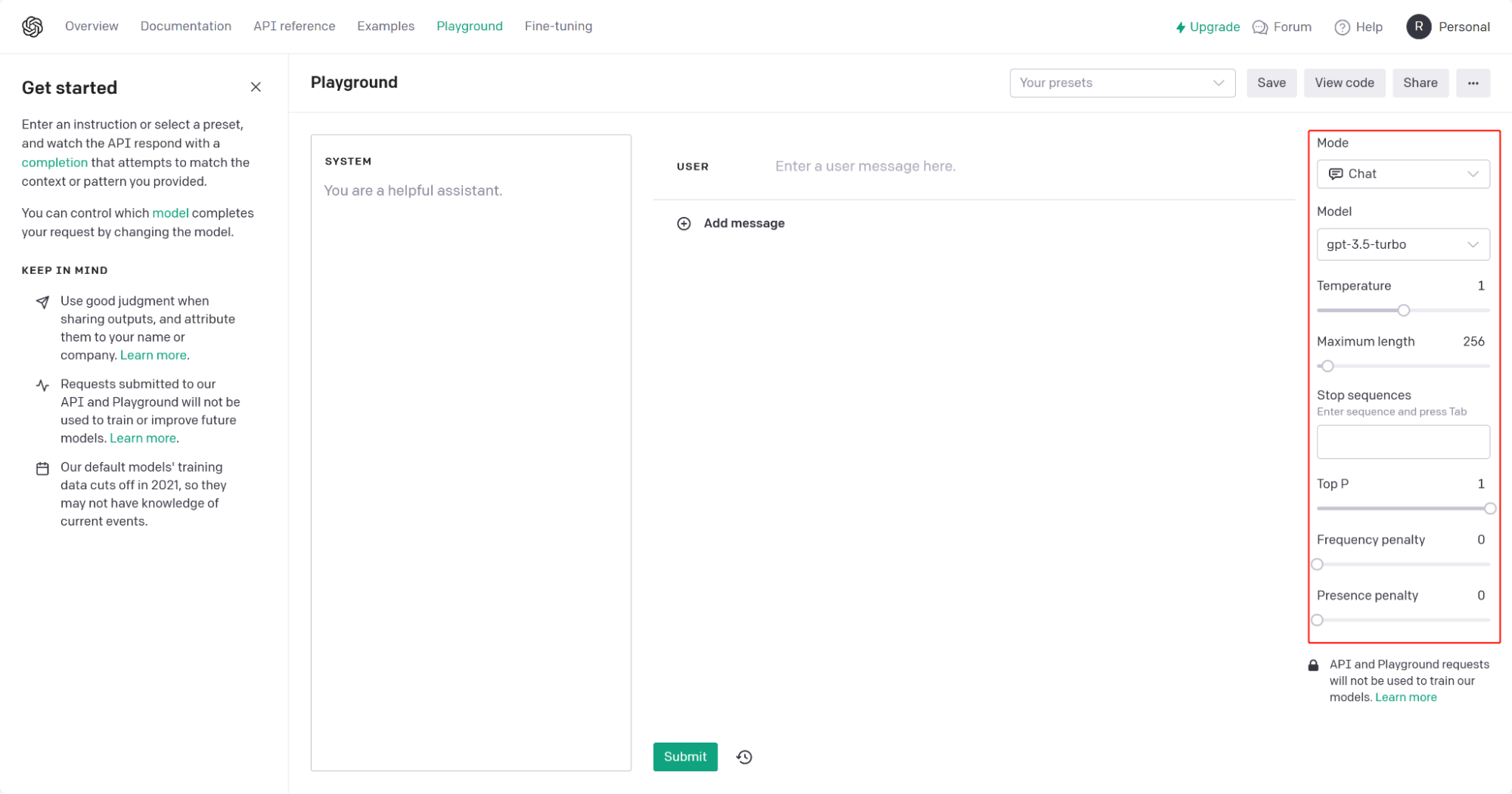Open the Upgrade link
The image size is (1512, 794).
tap(1215, 27)
